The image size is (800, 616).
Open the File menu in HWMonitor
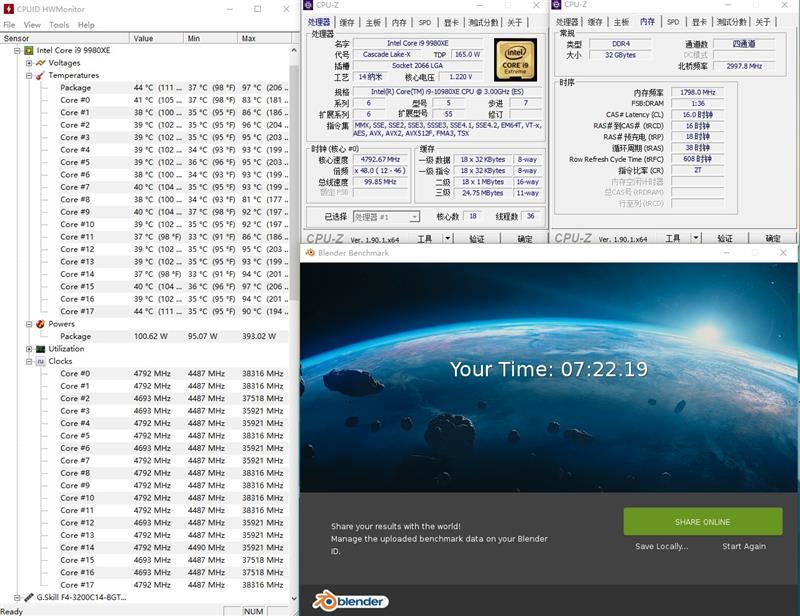(x=9, y=24)
